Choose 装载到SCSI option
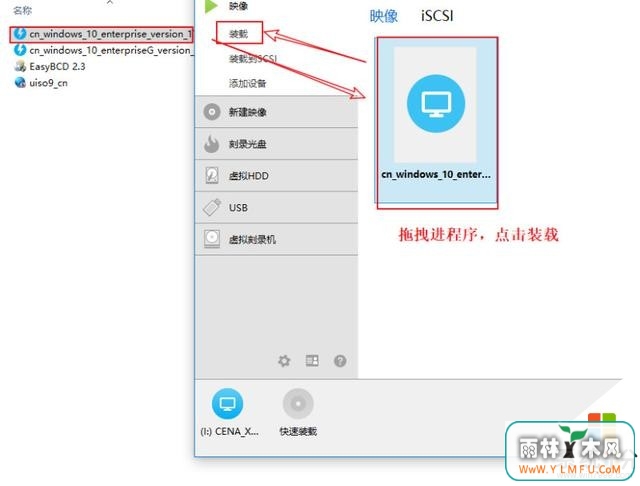Viewport: 640px width, 486px height. 253,59
